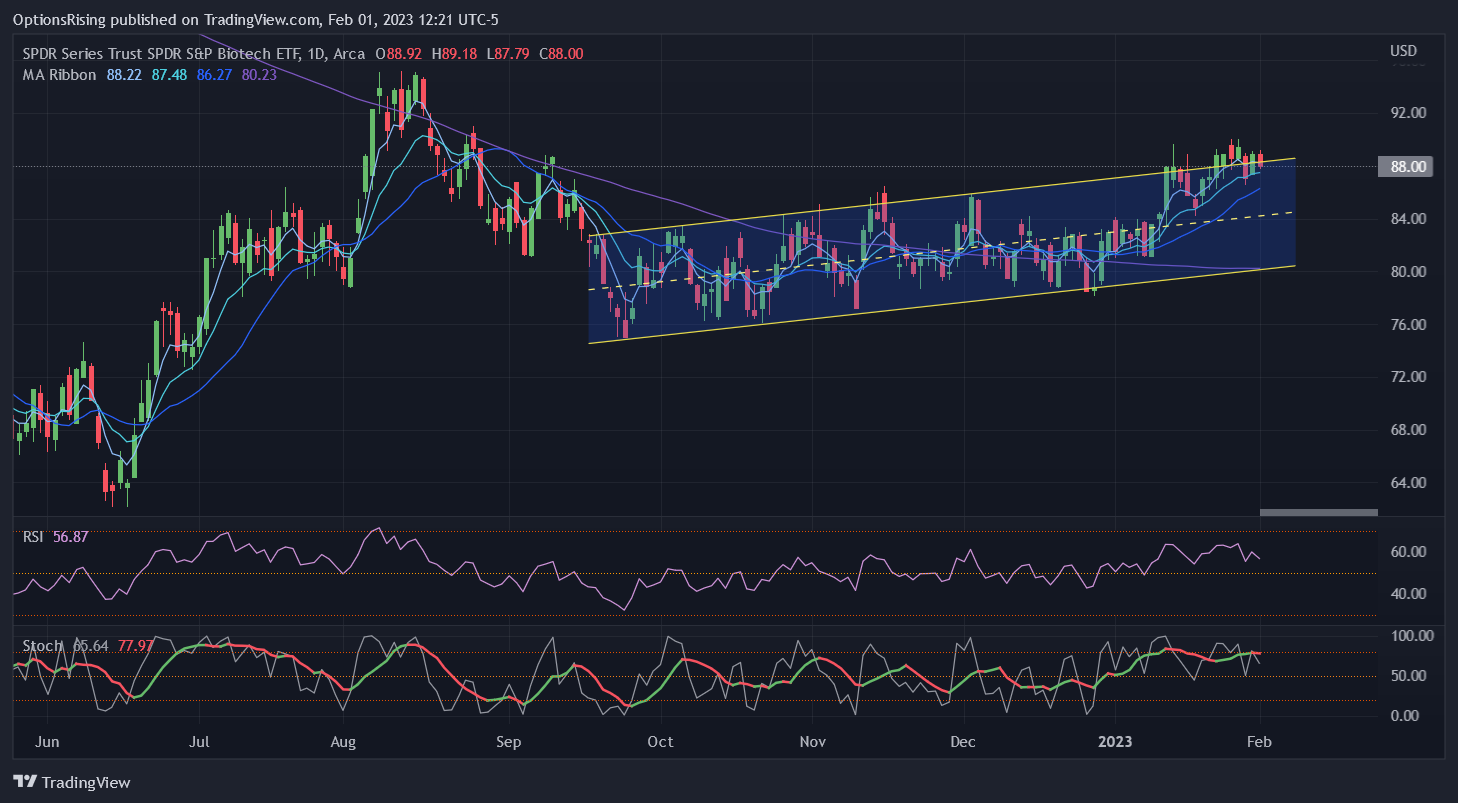Click the Aug label on time axis
The image size is (1458, 803).
[x=344, y=742]
